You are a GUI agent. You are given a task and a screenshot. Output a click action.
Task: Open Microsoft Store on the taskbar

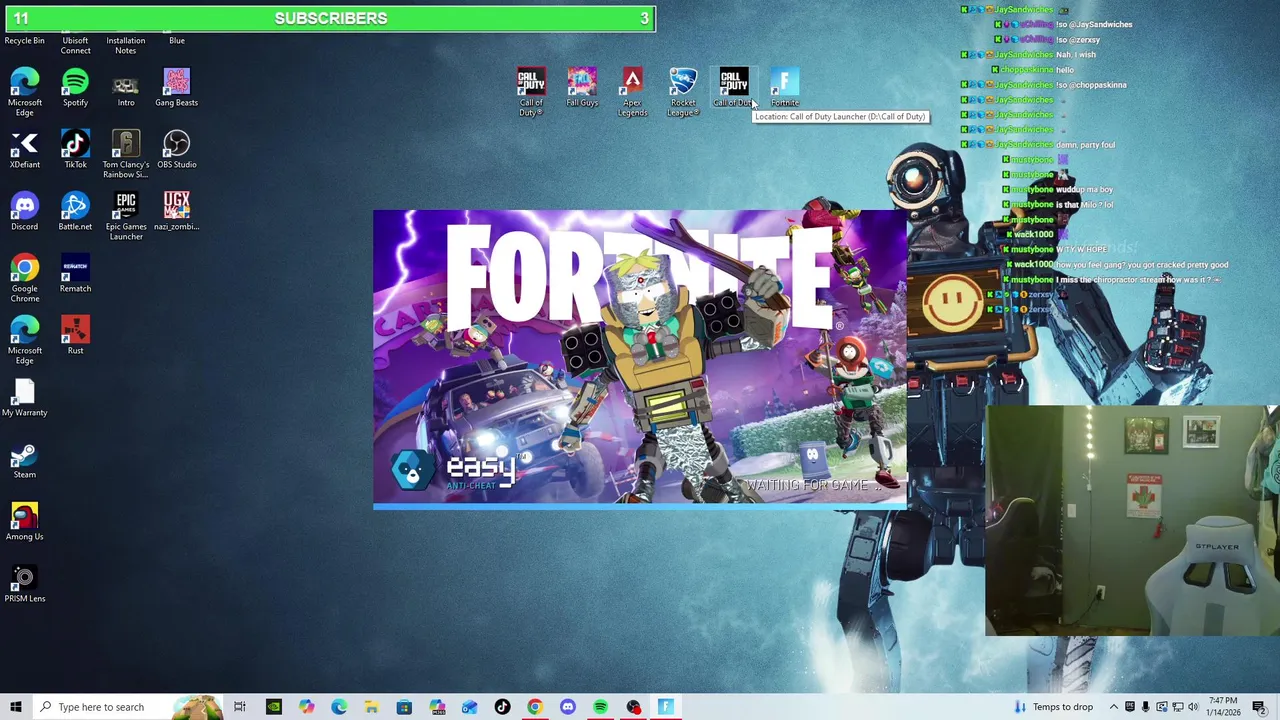pos(404,707)
